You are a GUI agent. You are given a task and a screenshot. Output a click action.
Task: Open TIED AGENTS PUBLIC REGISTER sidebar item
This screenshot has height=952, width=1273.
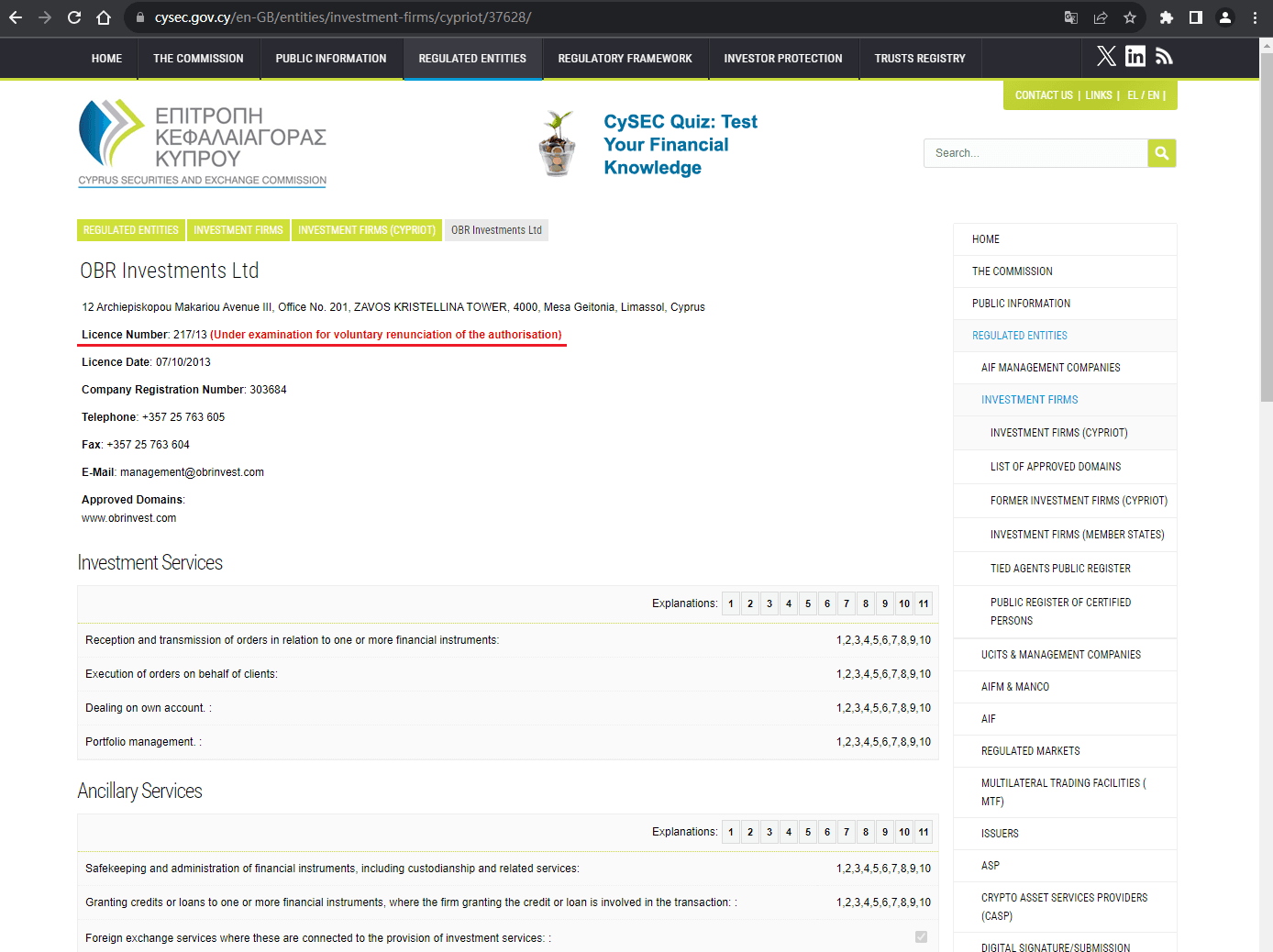pos(1065,569)
